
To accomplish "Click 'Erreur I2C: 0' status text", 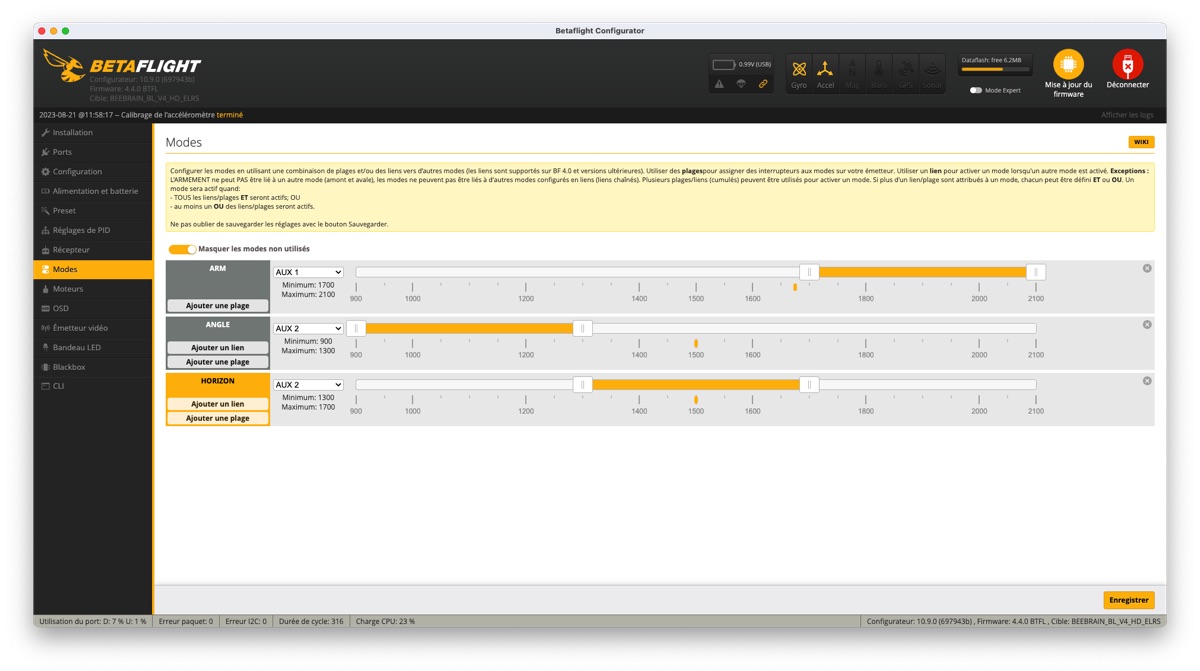I will click(246, 621).
